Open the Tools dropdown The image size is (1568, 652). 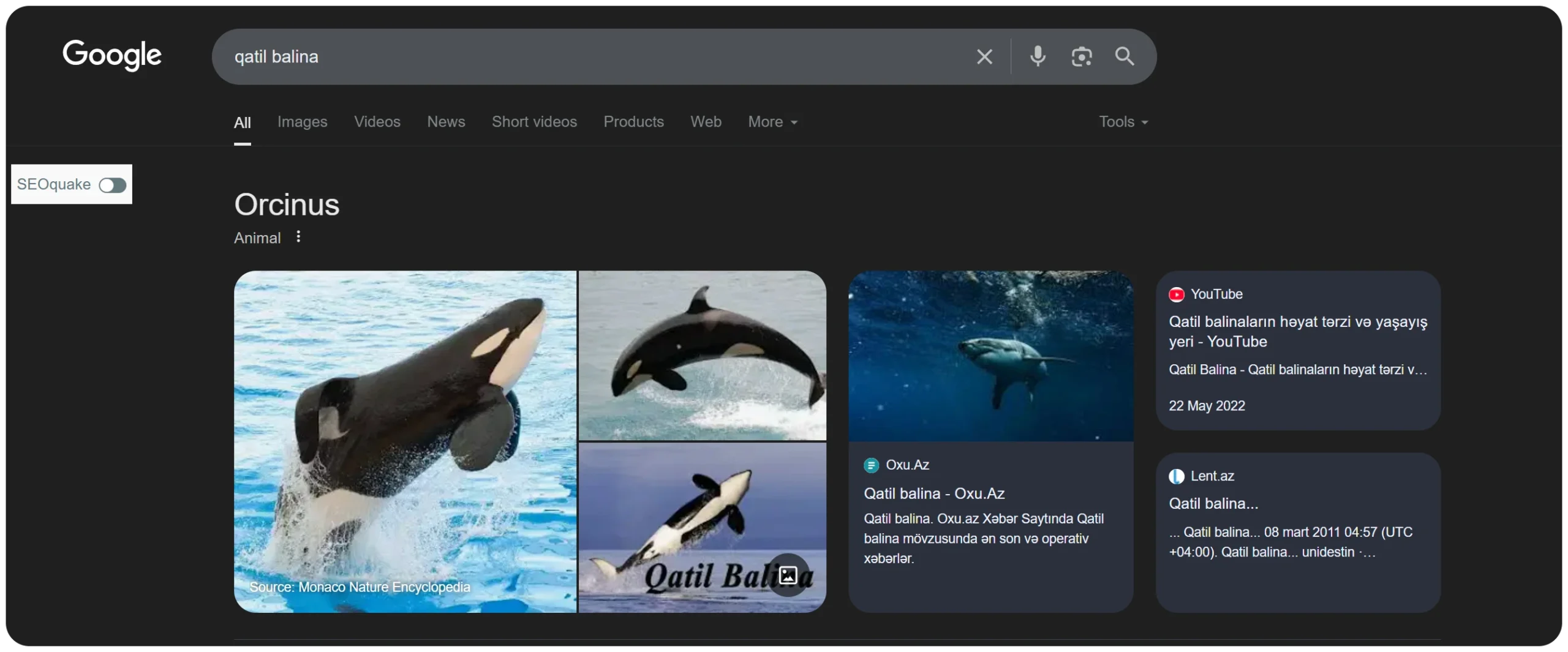(x=1123, y=122)
